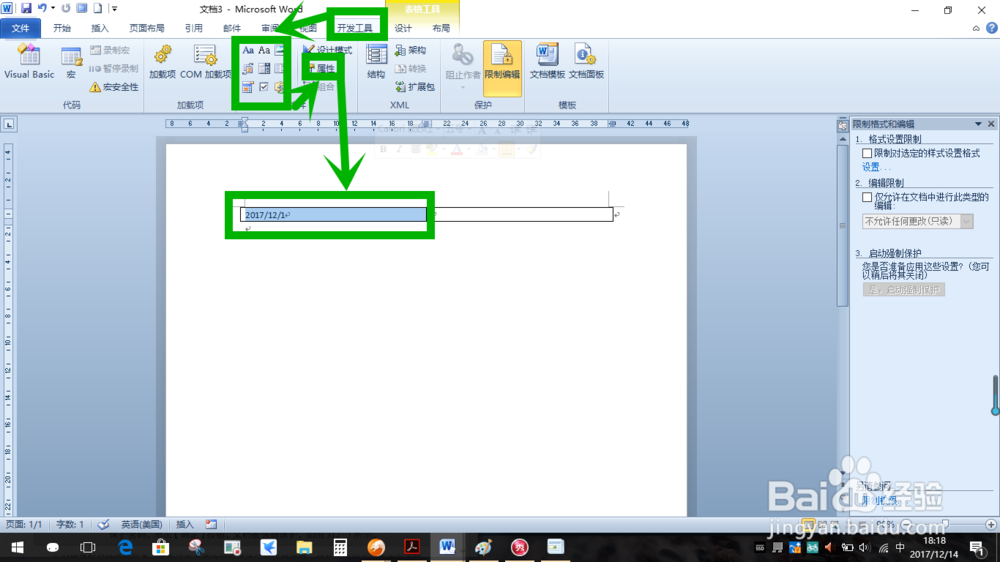Open 文档面板 document panel dialog
1000x562 pixels.
pos(586,62)
